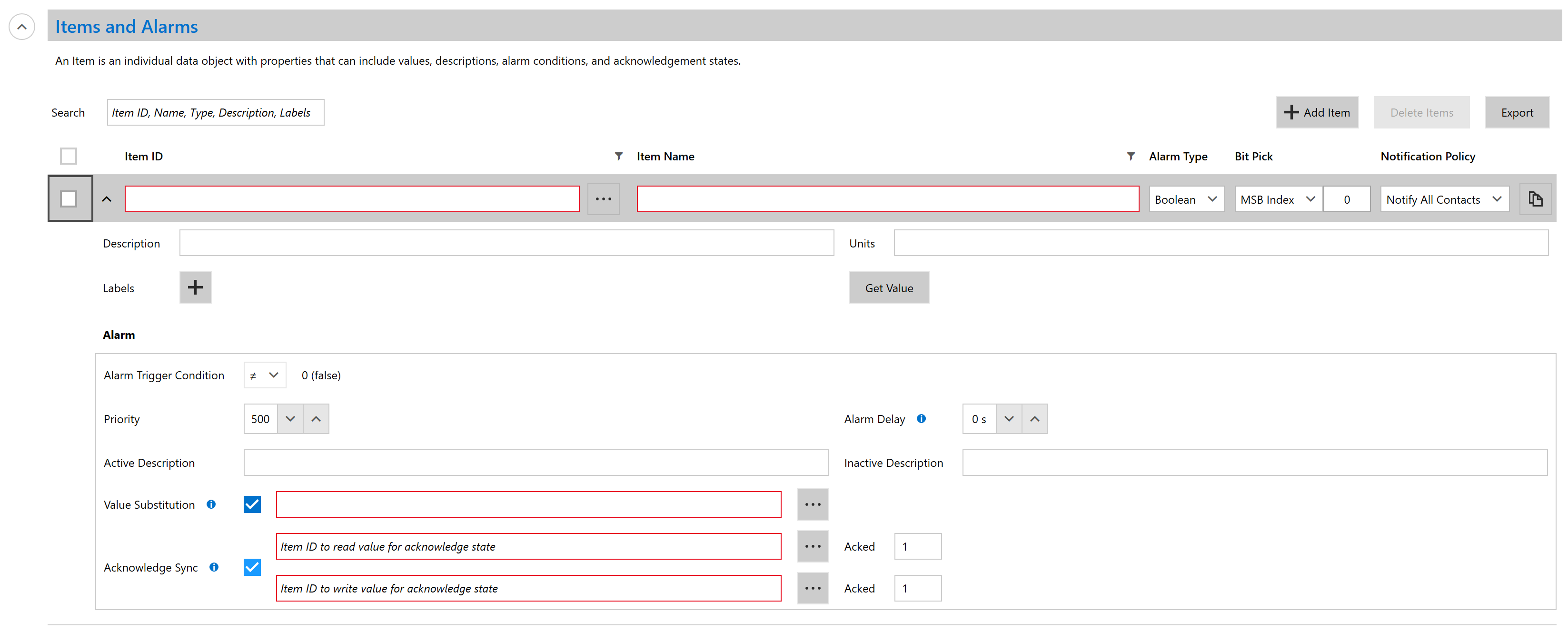Click the Acknowledge Sync info icon
1568x632 pixels.
214,567
